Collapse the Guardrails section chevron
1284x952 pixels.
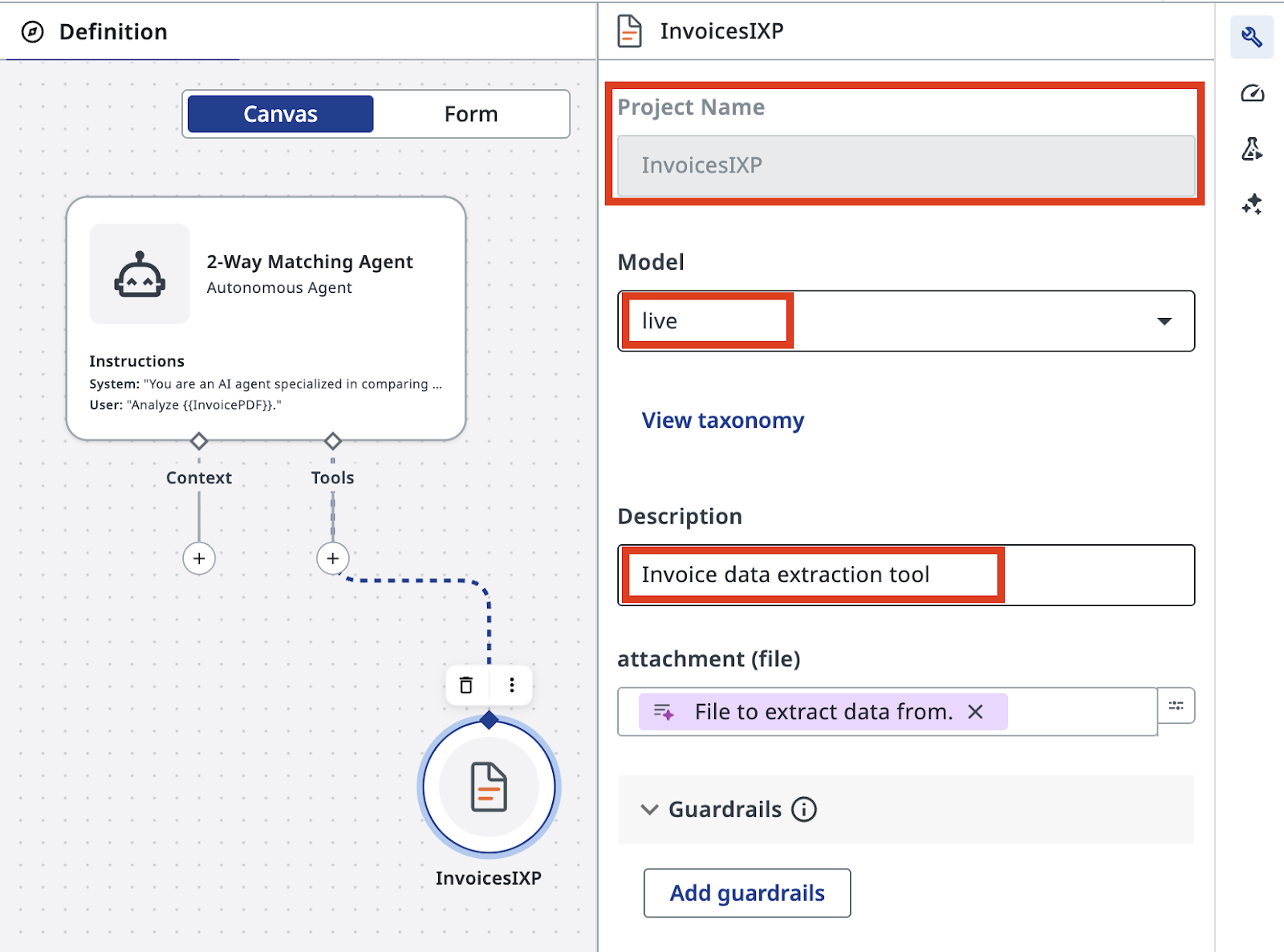coord(649,809)
